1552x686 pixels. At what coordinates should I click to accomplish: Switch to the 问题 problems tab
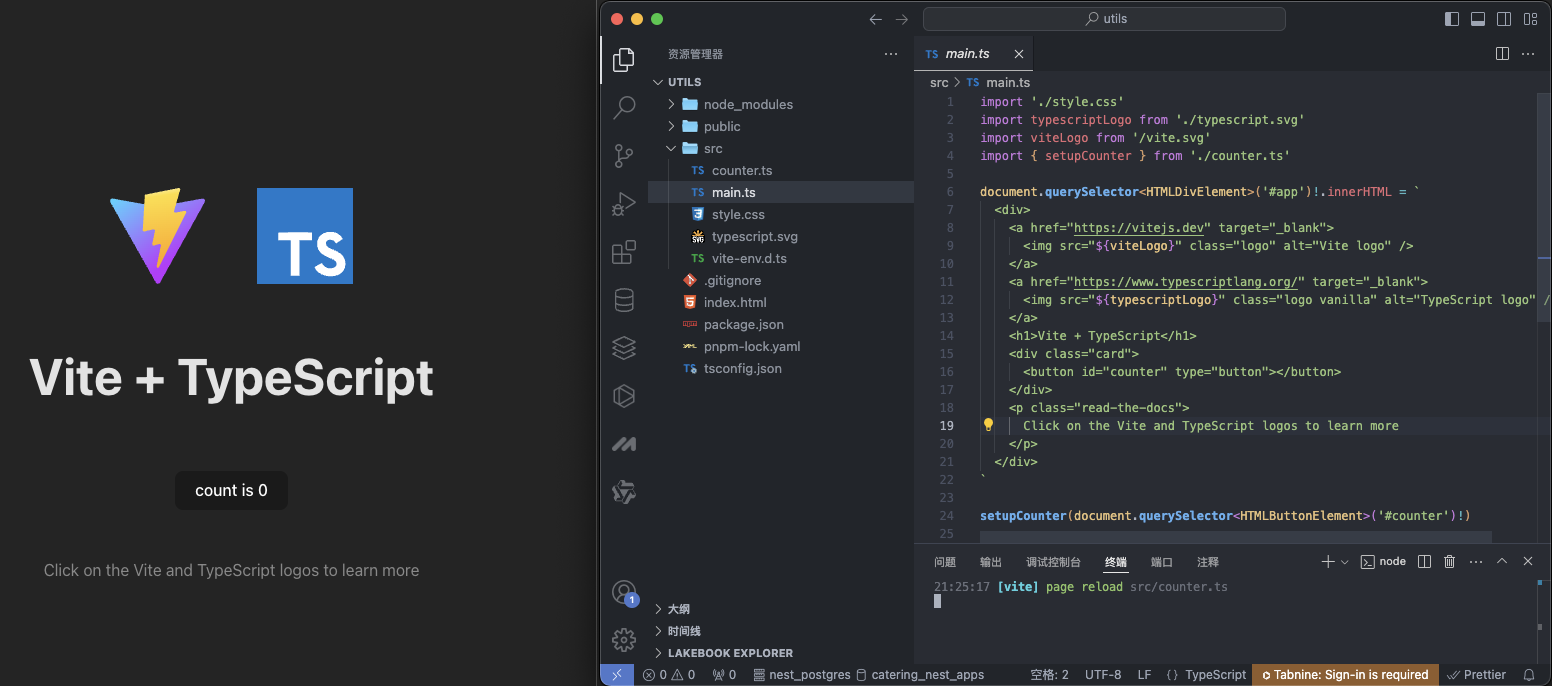click(x=945, y=562)
